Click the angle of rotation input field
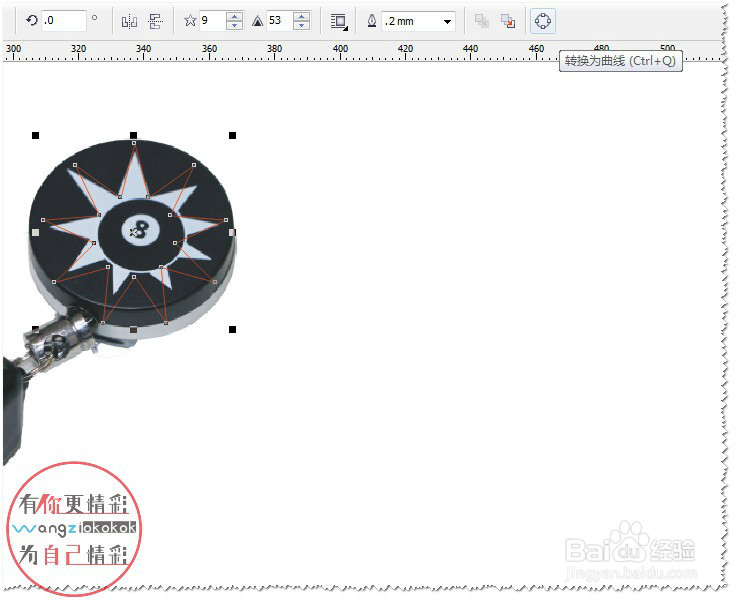This screenshot has height=600, width=737. pos(63,21)
